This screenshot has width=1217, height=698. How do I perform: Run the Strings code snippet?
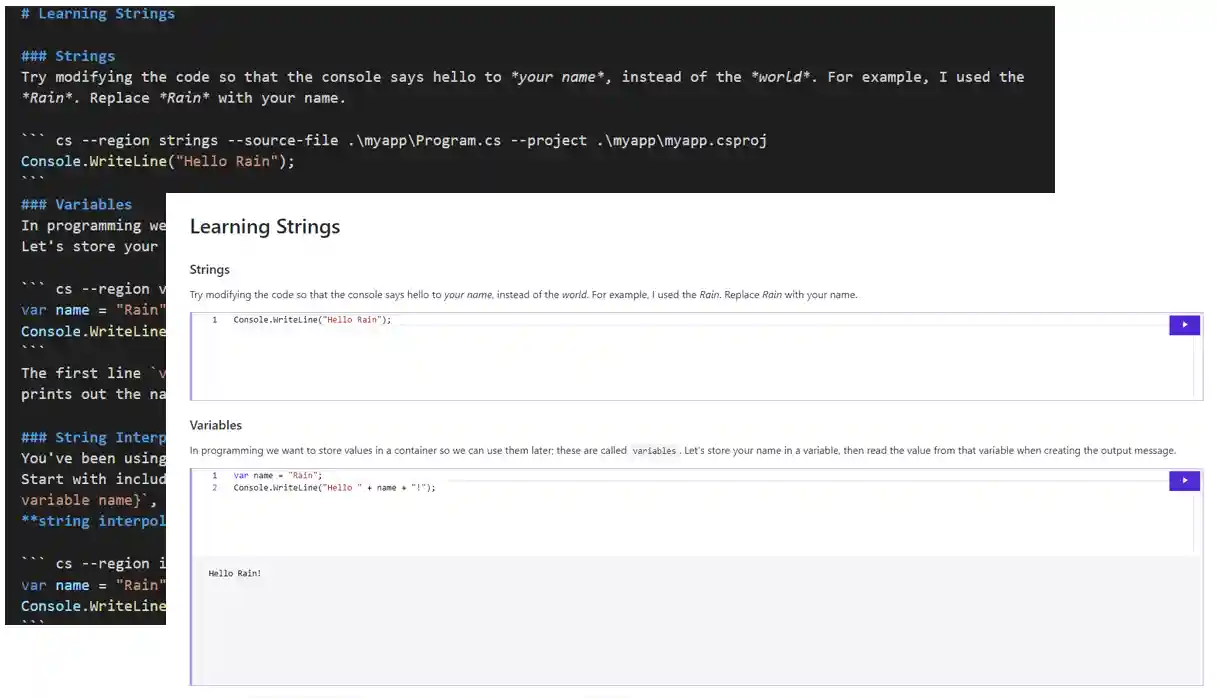[x=1184, y=325]
